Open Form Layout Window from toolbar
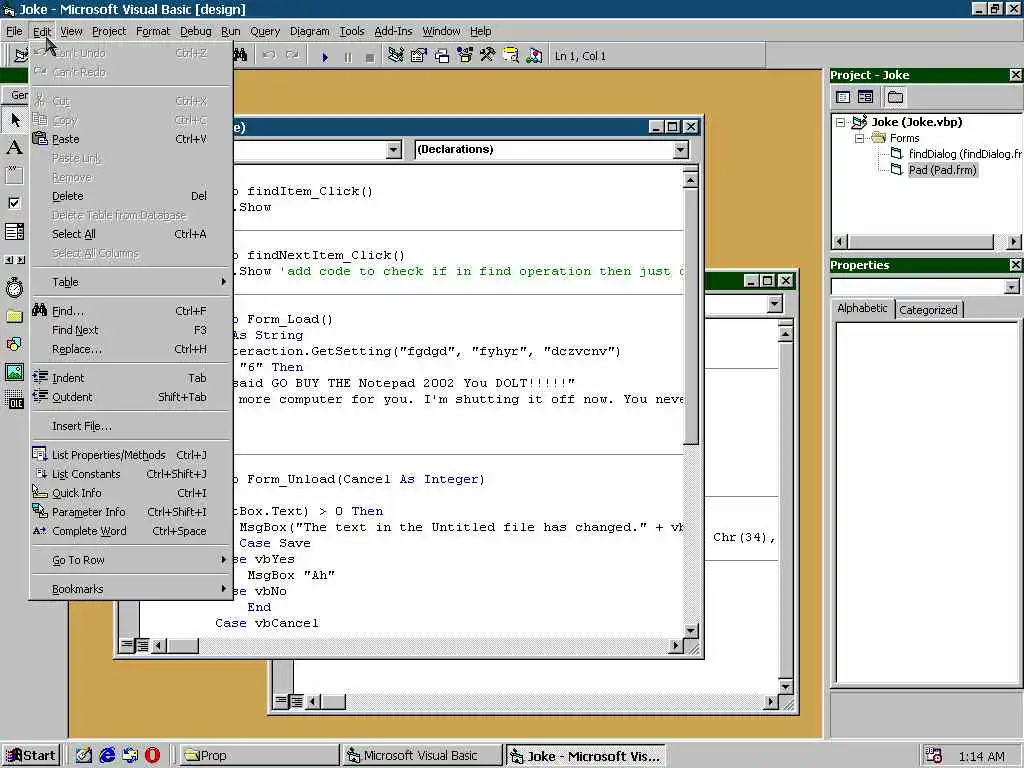 (442, 56)
